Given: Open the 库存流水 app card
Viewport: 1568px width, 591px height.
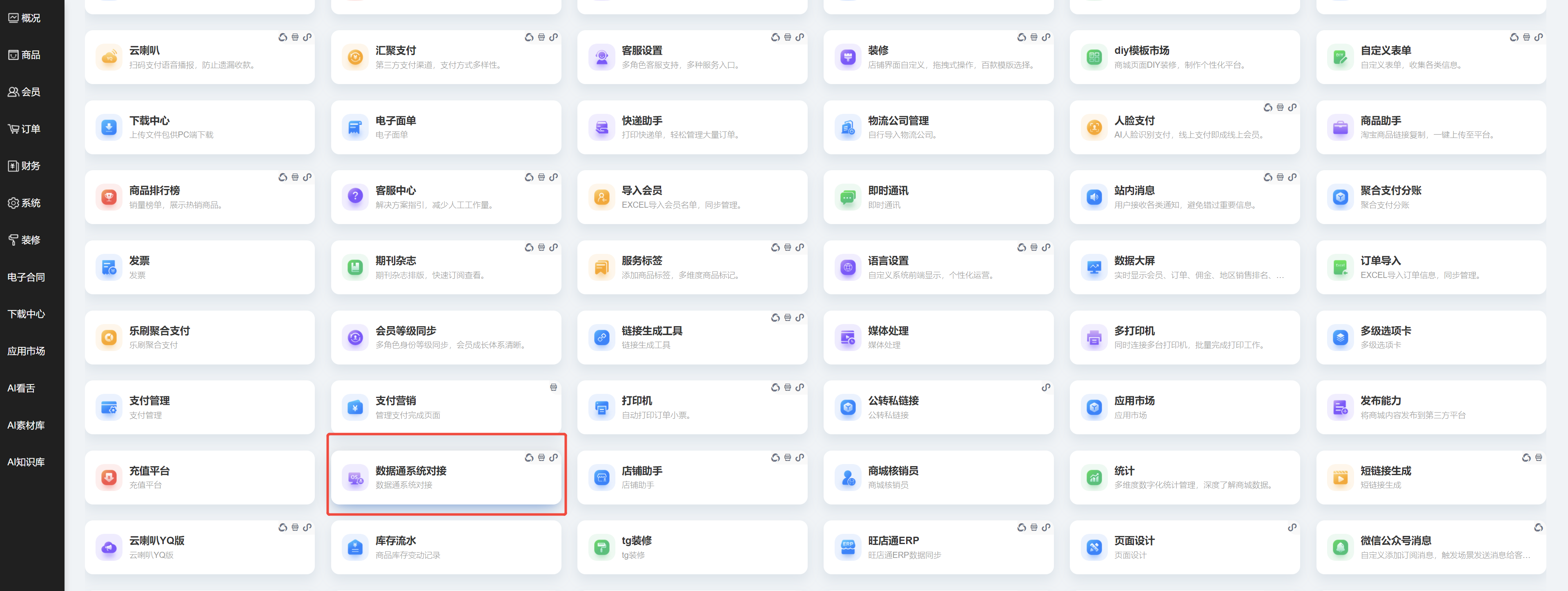Looking at the screenshot, I should click(445, 547).
